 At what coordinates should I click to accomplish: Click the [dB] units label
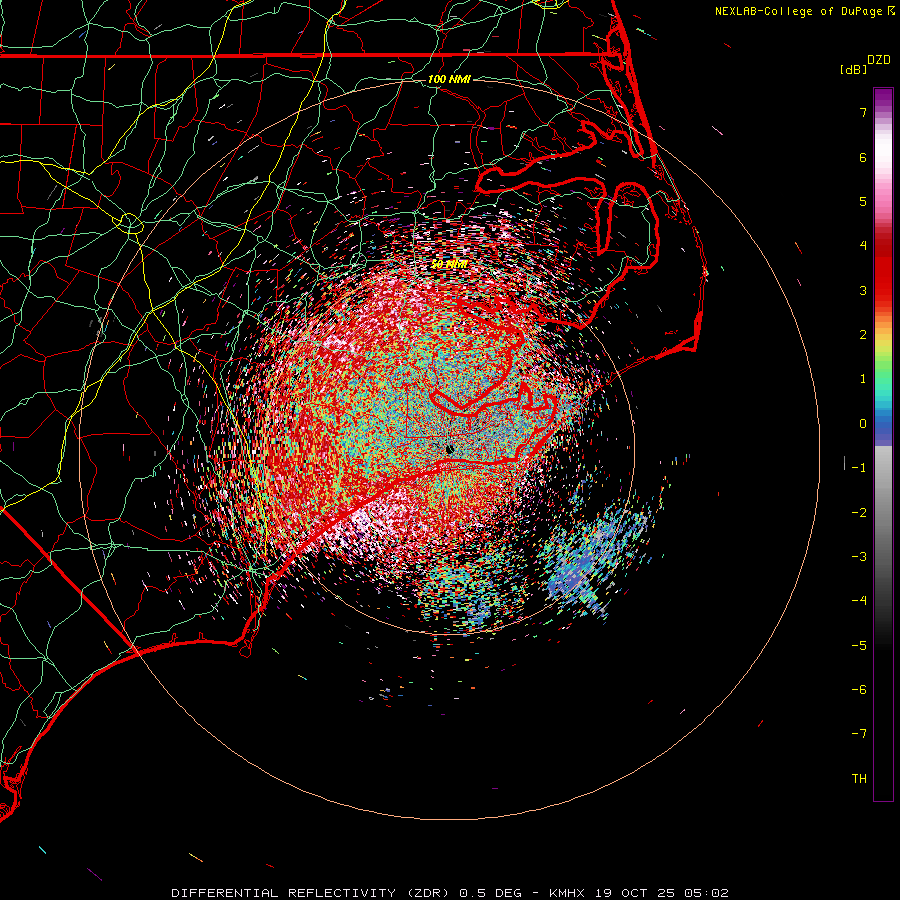(x=854, y=69)
